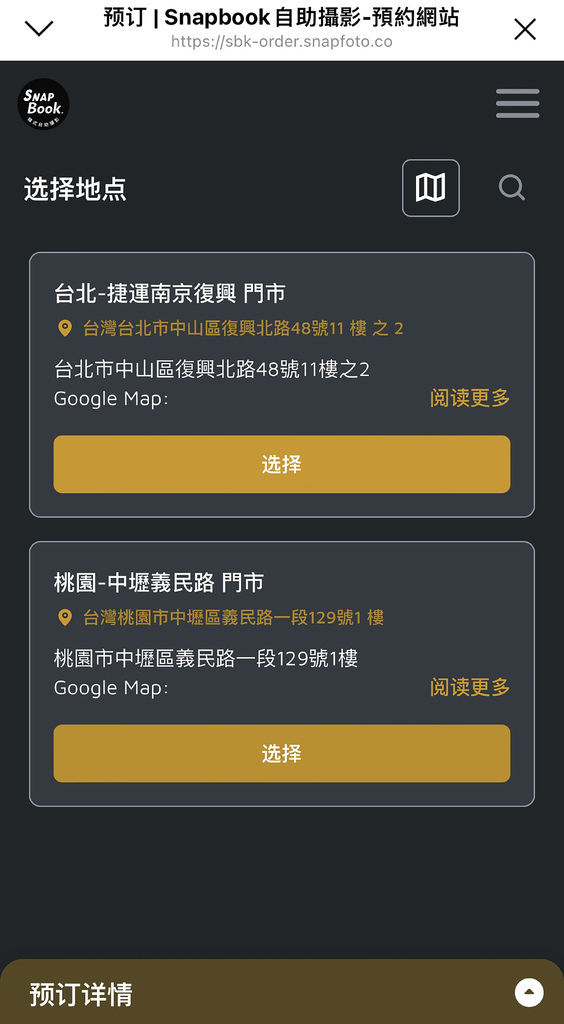Open the location search magnifier

tap(512, 188)
